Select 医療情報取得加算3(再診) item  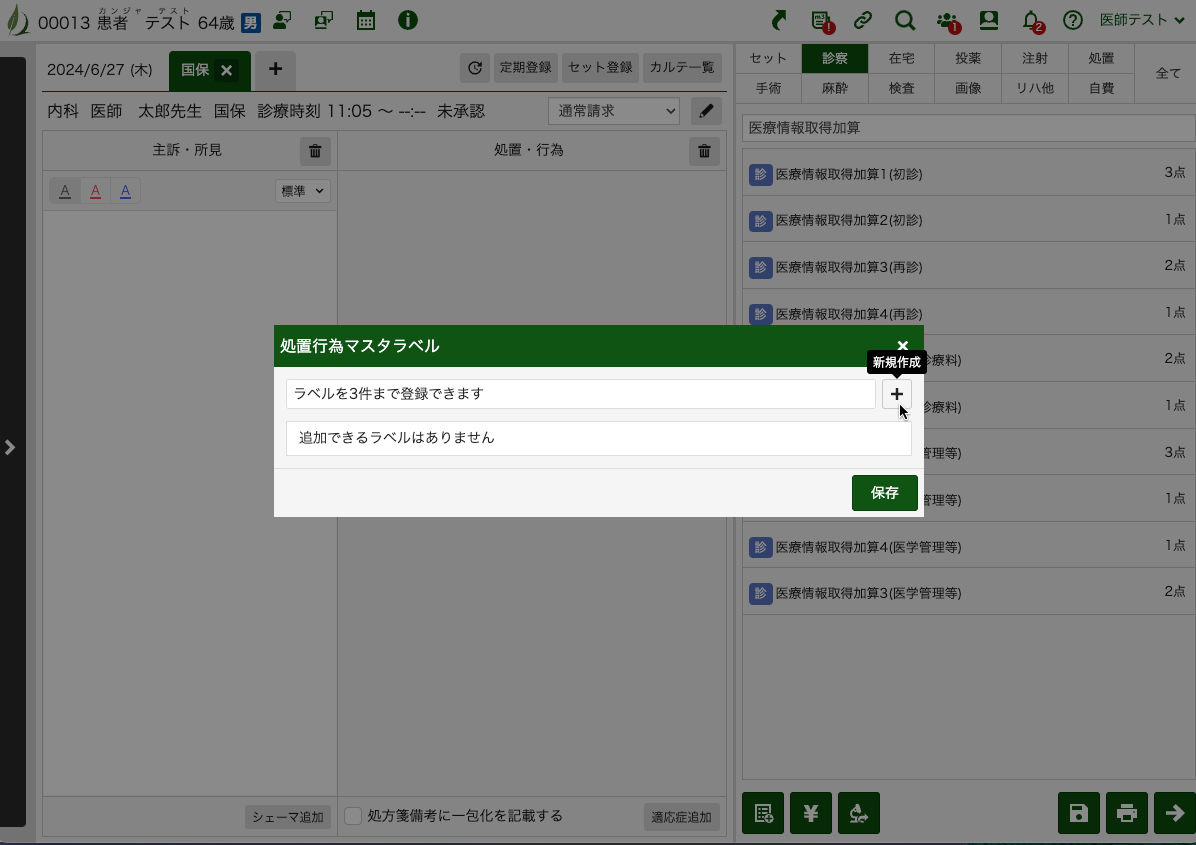[x=969, y=267]
